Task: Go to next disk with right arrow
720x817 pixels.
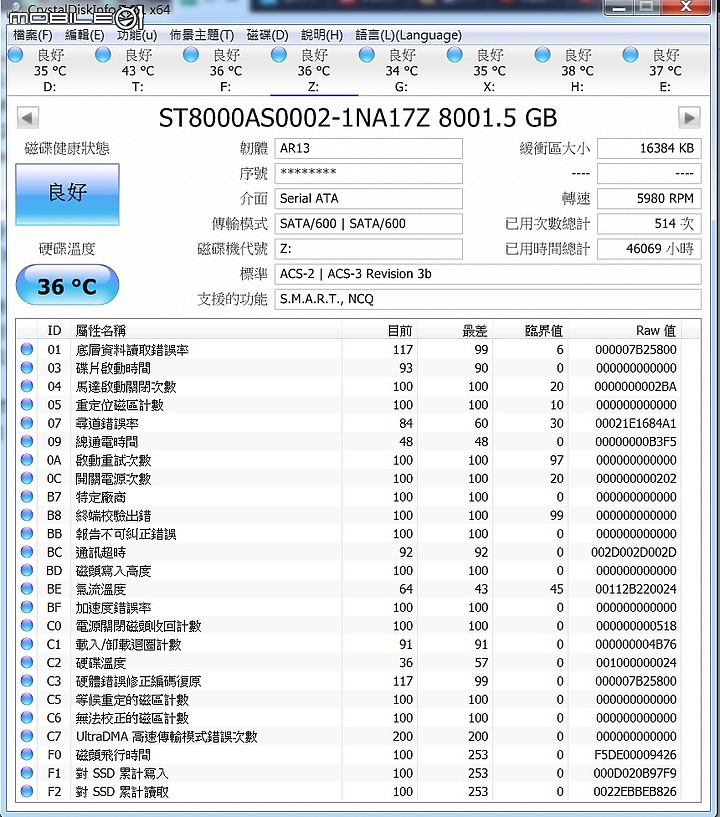Action: pyautogui.click(x=689, y=118)
